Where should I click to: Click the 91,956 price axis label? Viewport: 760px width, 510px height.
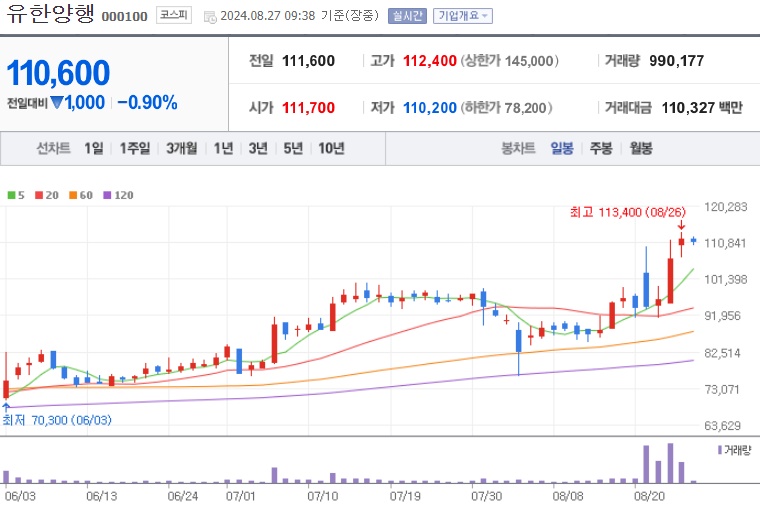click(722, 316)
